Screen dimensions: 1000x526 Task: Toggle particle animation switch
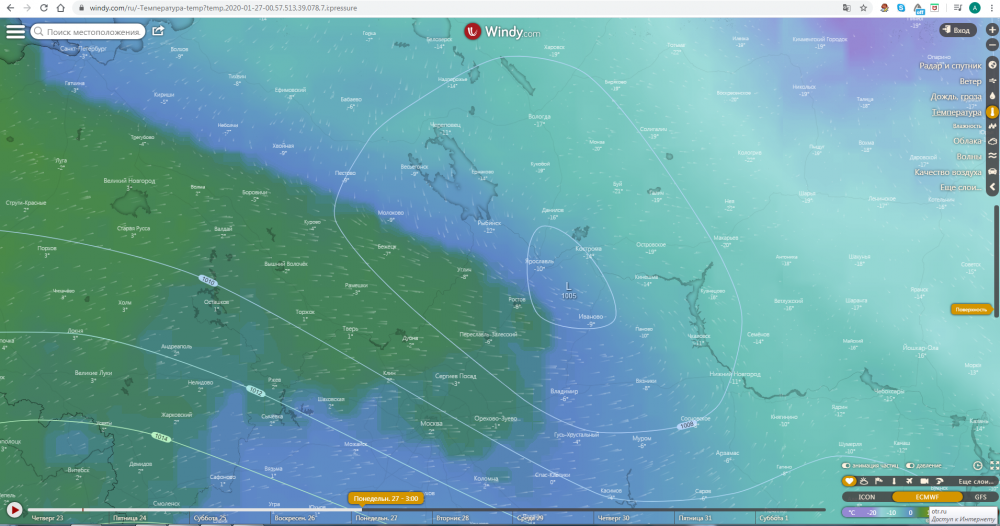tap(847, 466)
